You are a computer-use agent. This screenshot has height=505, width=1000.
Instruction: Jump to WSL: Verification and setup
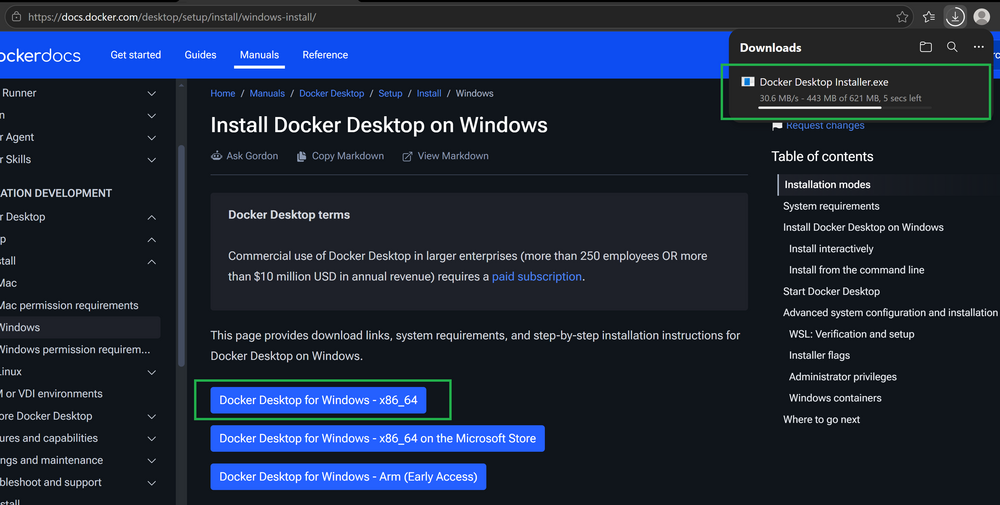tap(851, 334)
